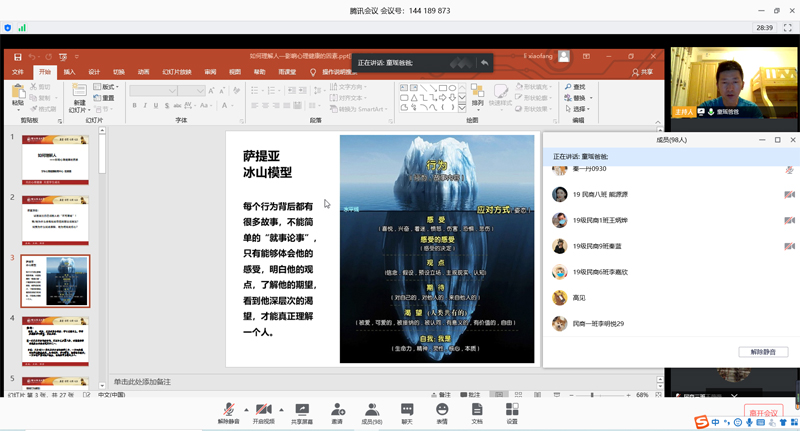The height and width of the screenshot is (431, 800).
Task: Expand video options arrow beside 开启视频
Action: (281, 409)
